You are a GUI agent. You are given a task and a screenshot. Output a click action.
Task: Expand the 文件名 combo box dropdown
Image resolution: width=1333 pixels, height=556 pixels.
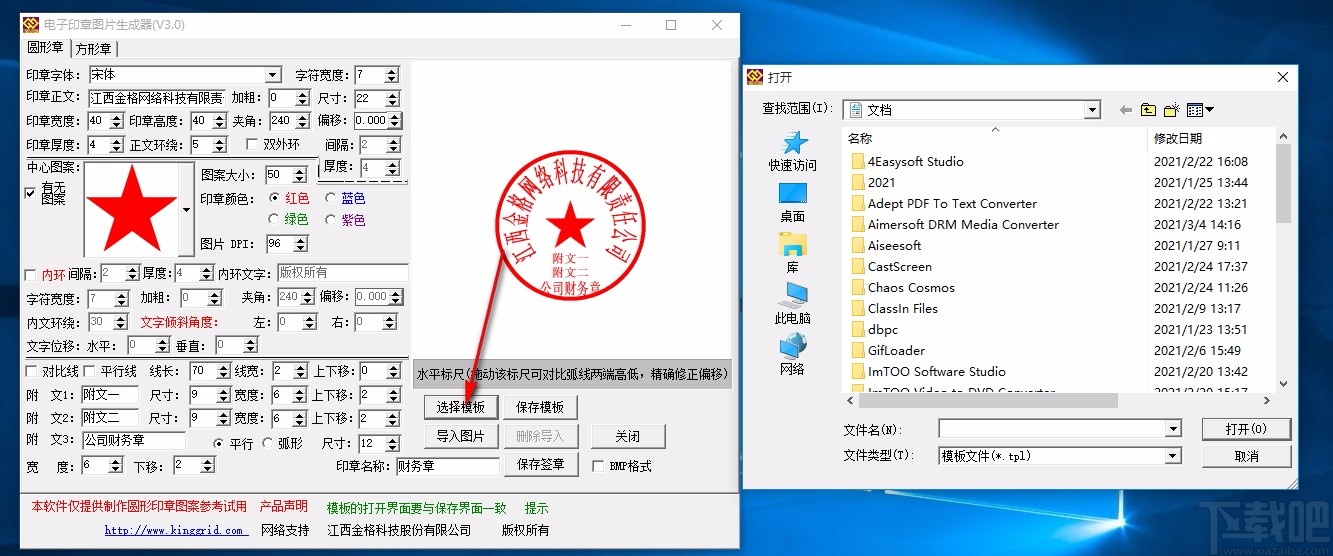[1173, 428]
